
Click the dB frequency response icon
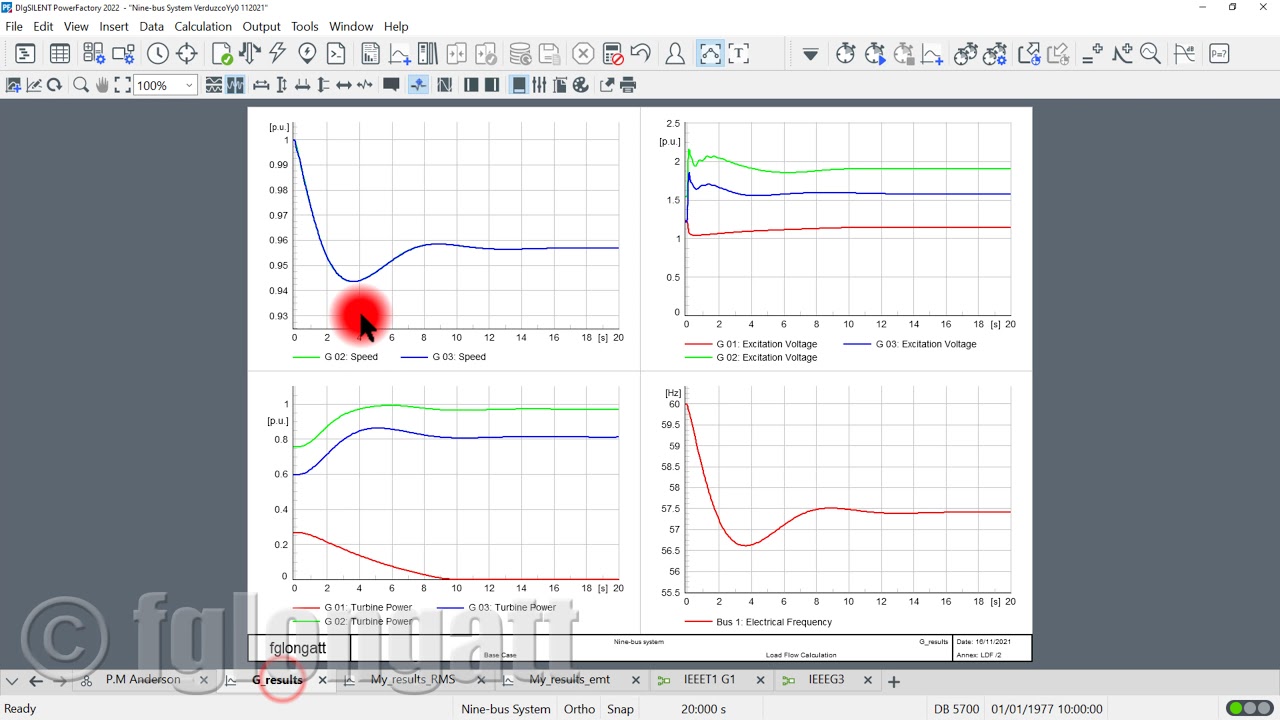coord(1184,54)
